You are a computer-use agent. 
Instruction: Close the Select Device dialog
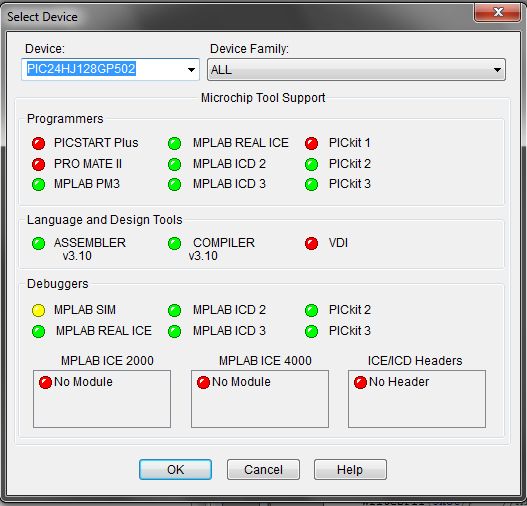coord(498,13)
